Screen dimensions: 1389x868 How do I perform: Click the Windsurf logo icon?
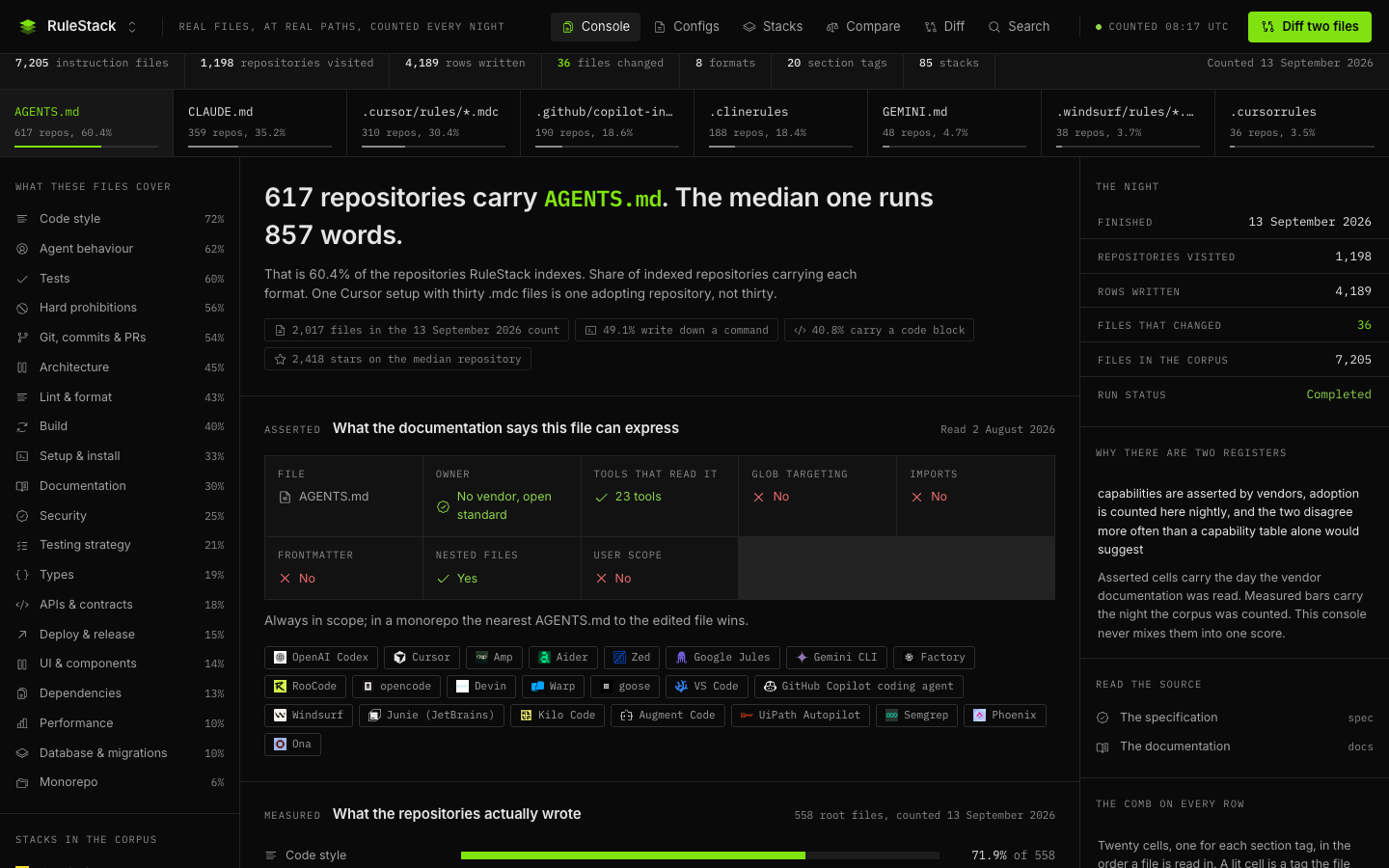(x=280, y=716)
